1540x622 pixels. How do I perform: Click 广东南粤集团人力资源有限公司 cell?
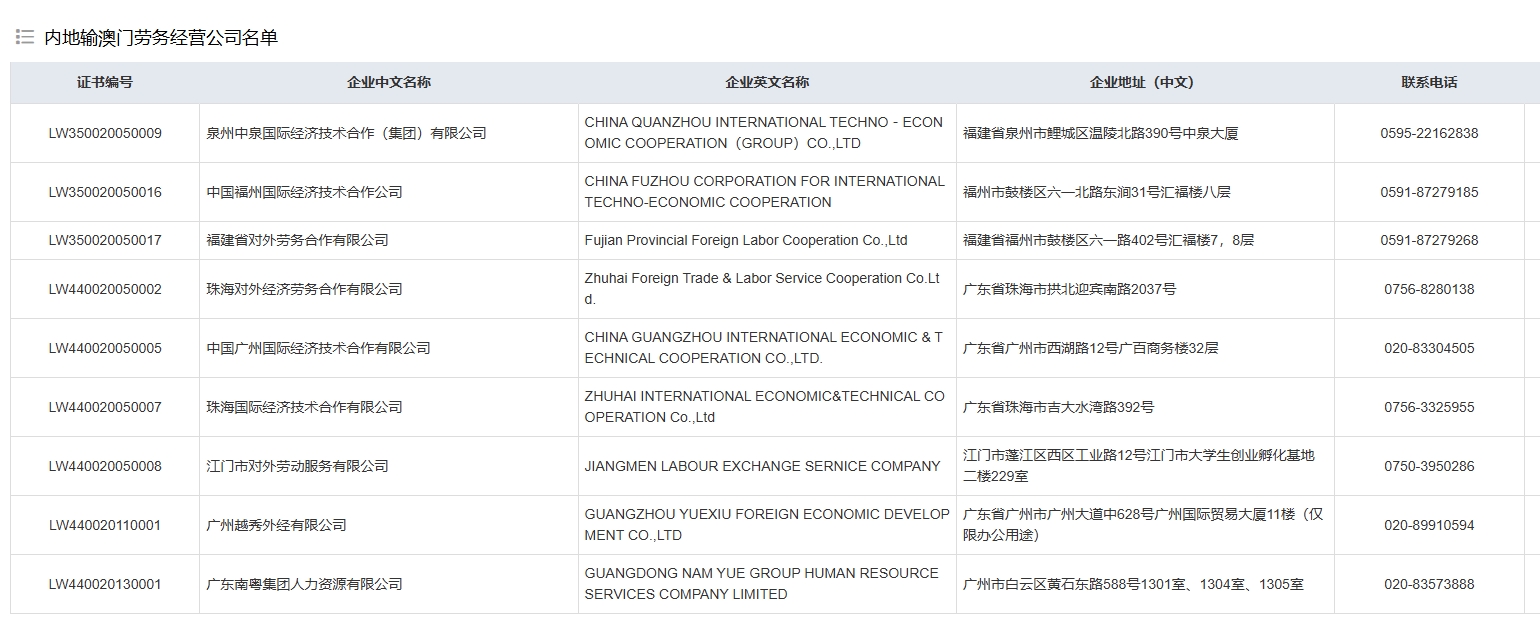click(x=304, y=584)
